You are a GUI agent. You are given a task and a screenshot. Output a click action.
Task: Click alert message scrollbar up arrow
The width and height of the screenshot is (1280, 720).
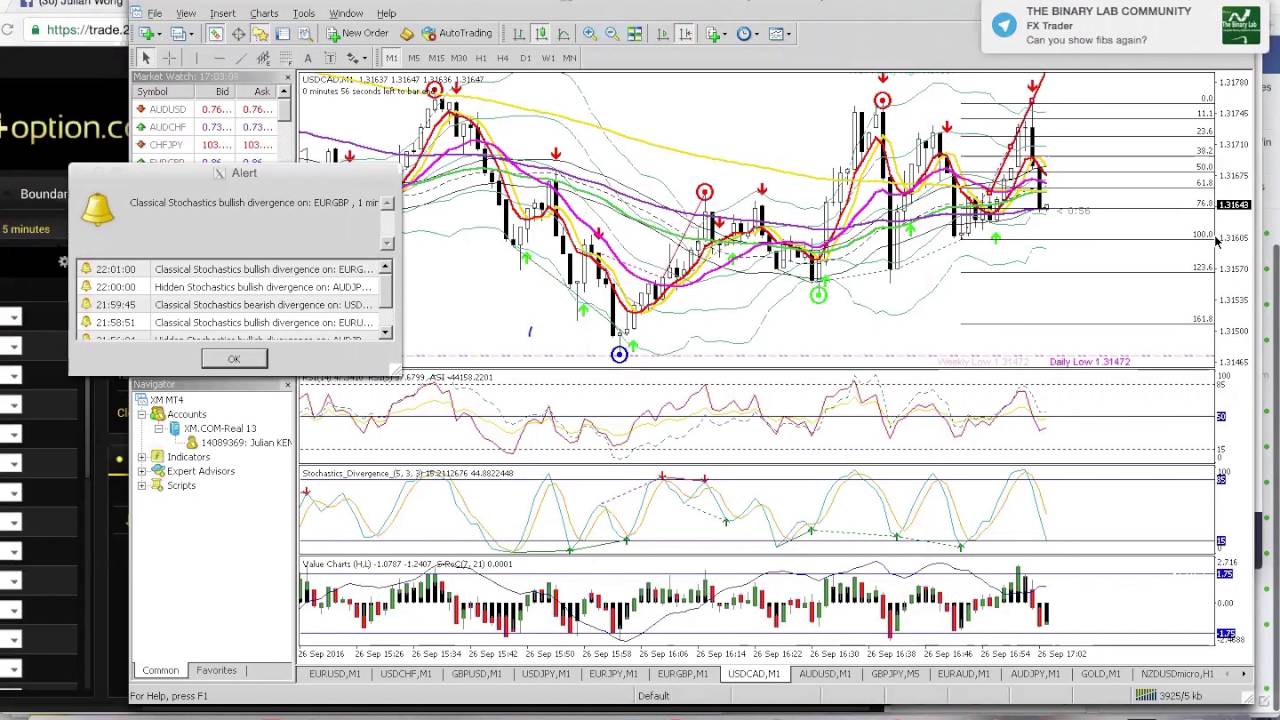coord(388,204)
